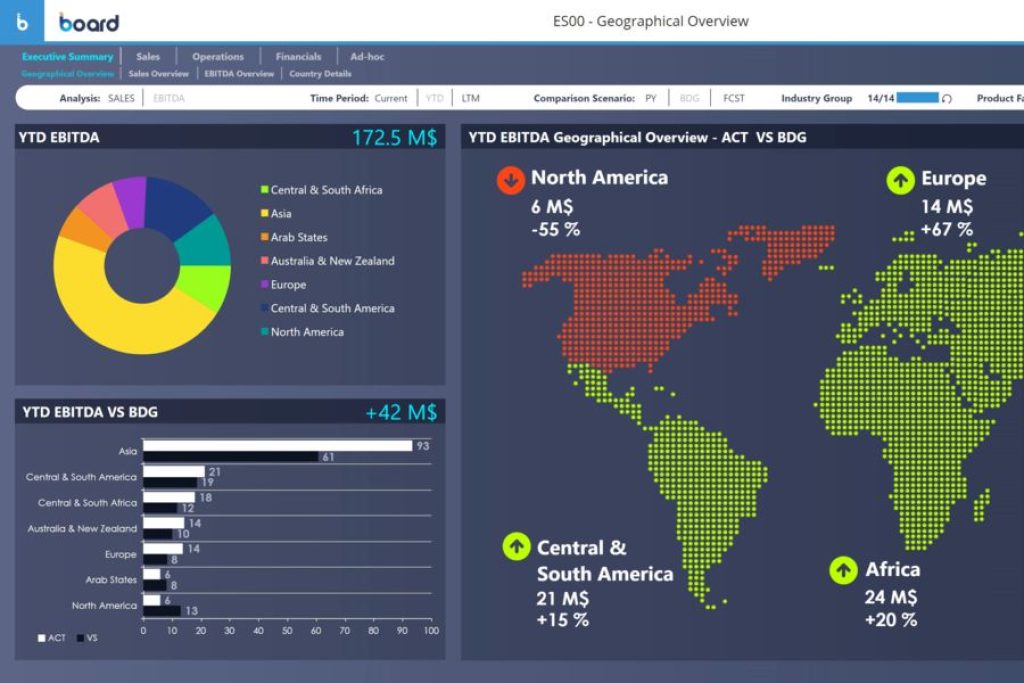Image resolution: width=1024 pixels, height=683 pixels.
Task: Set Time Period to Current
Action: [x=391, y=99]
